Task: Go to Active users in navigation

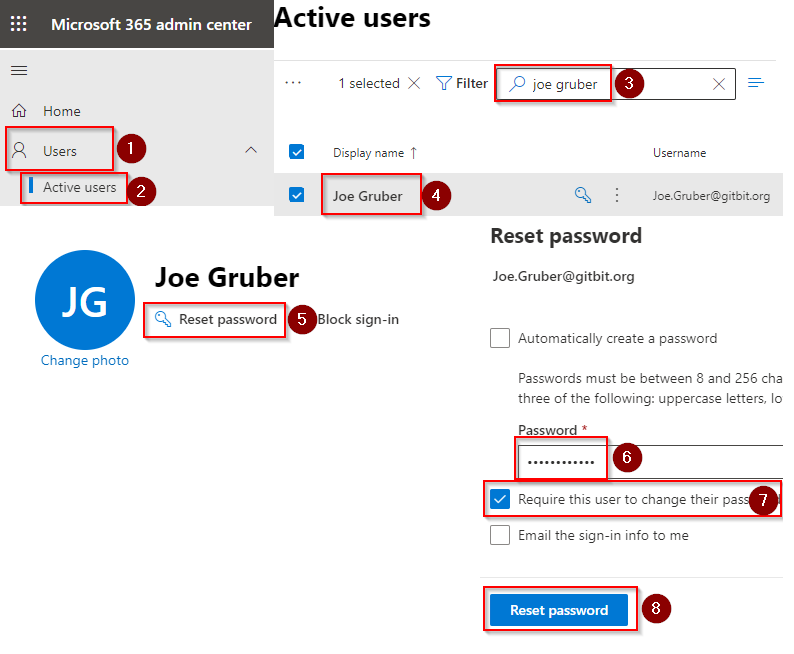Action: 79,187
